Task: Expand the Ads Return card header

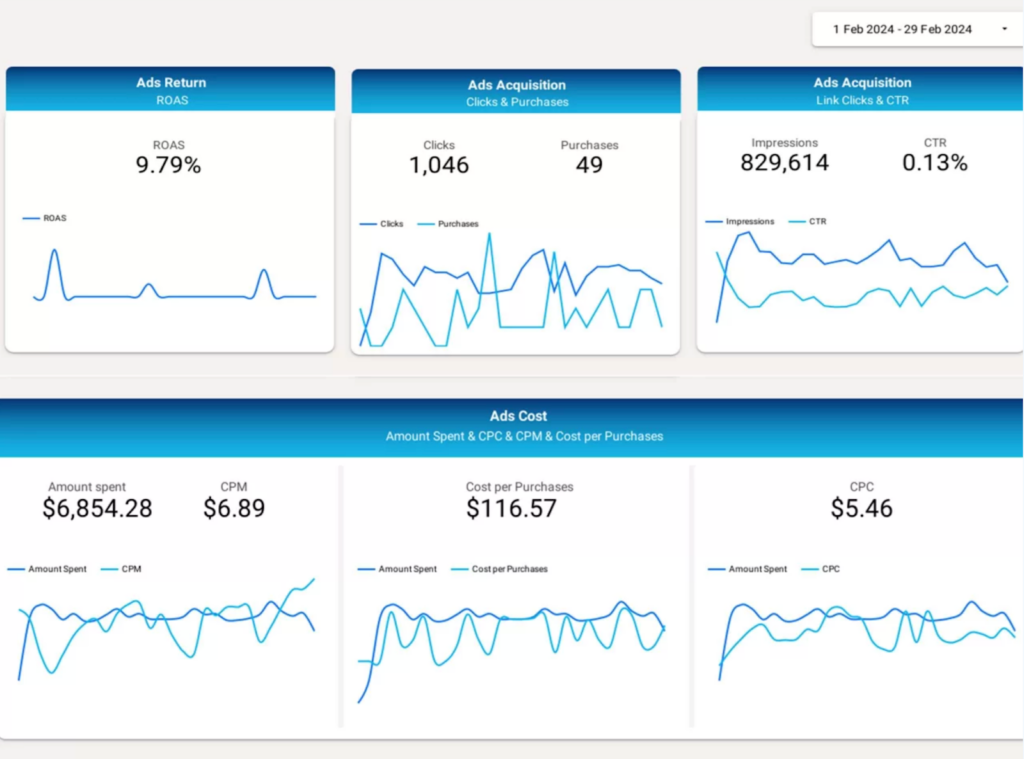Action: tap(169, 90)
